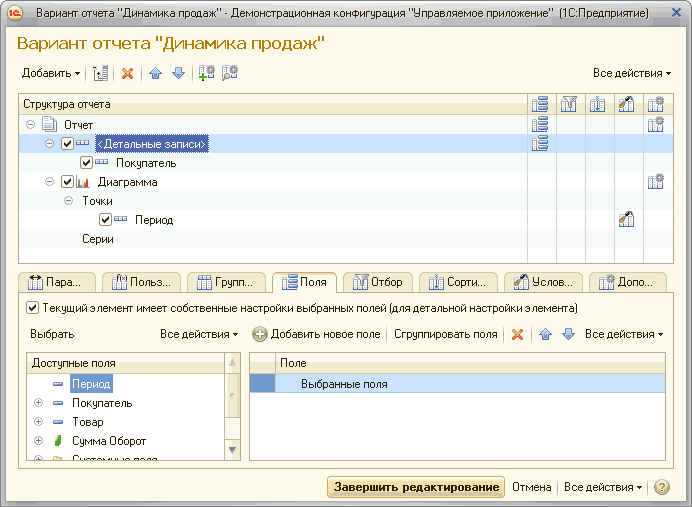Viewport: 692px width, 507px height.
Task: Click the conditional formatting icon in the Период row
Action: [626, 220]
